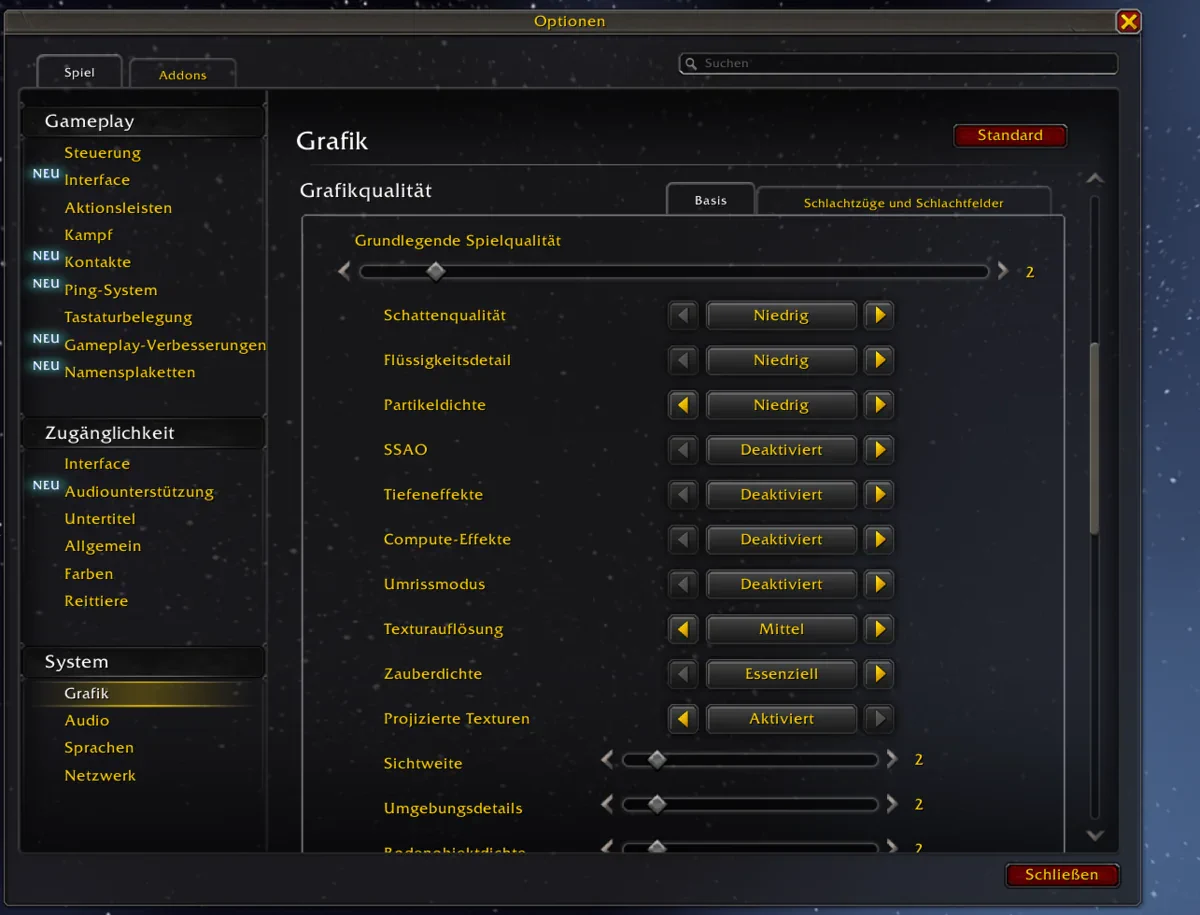Image resolution: width=1200 pixels, height=915 pixels.
Task: Click left arrow of Projizierte Texturen
Action: click(683, 719)
